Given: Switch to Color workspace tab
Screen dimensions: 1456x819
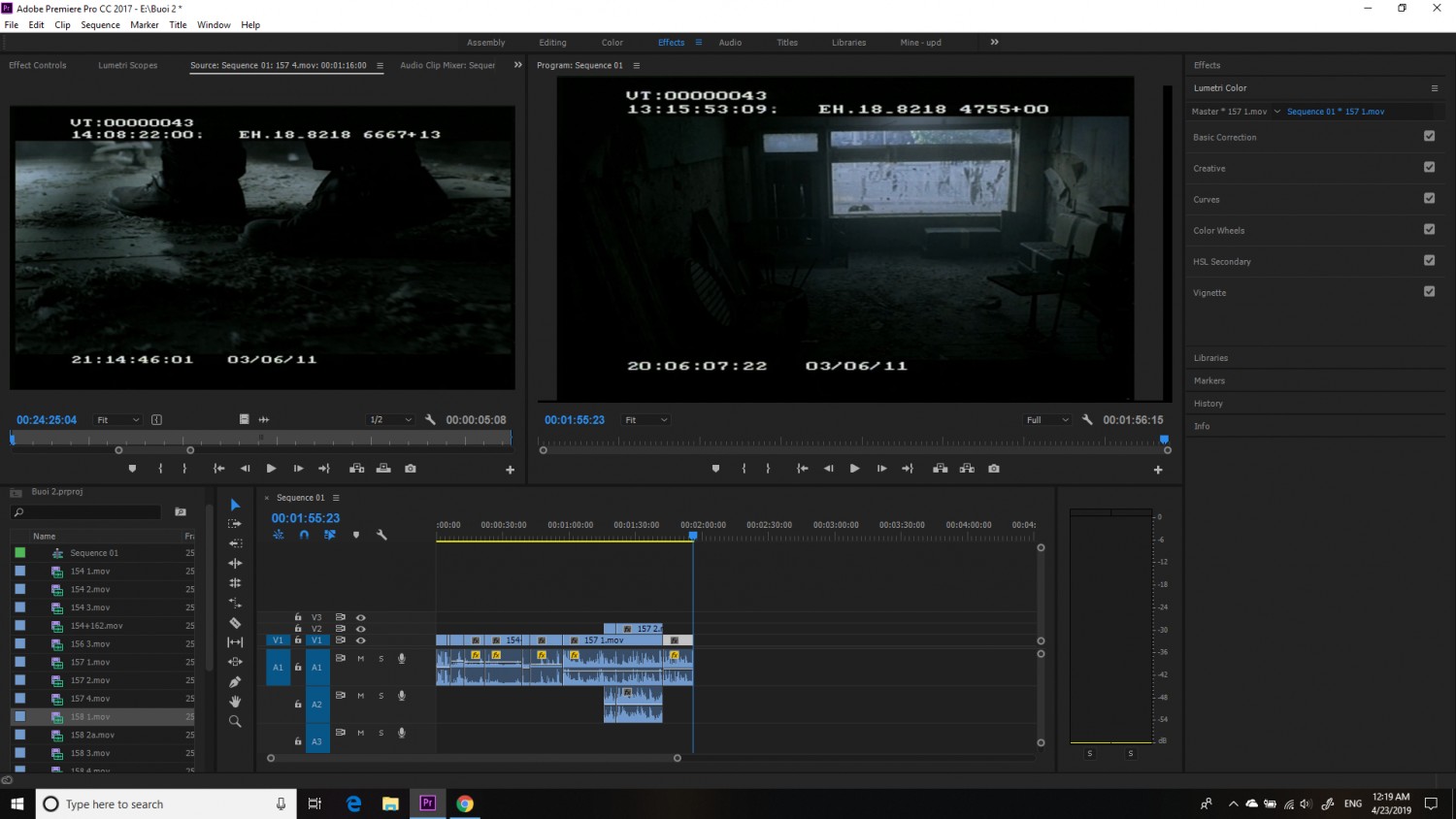Looking at the screenshot, I should point(612,43).
